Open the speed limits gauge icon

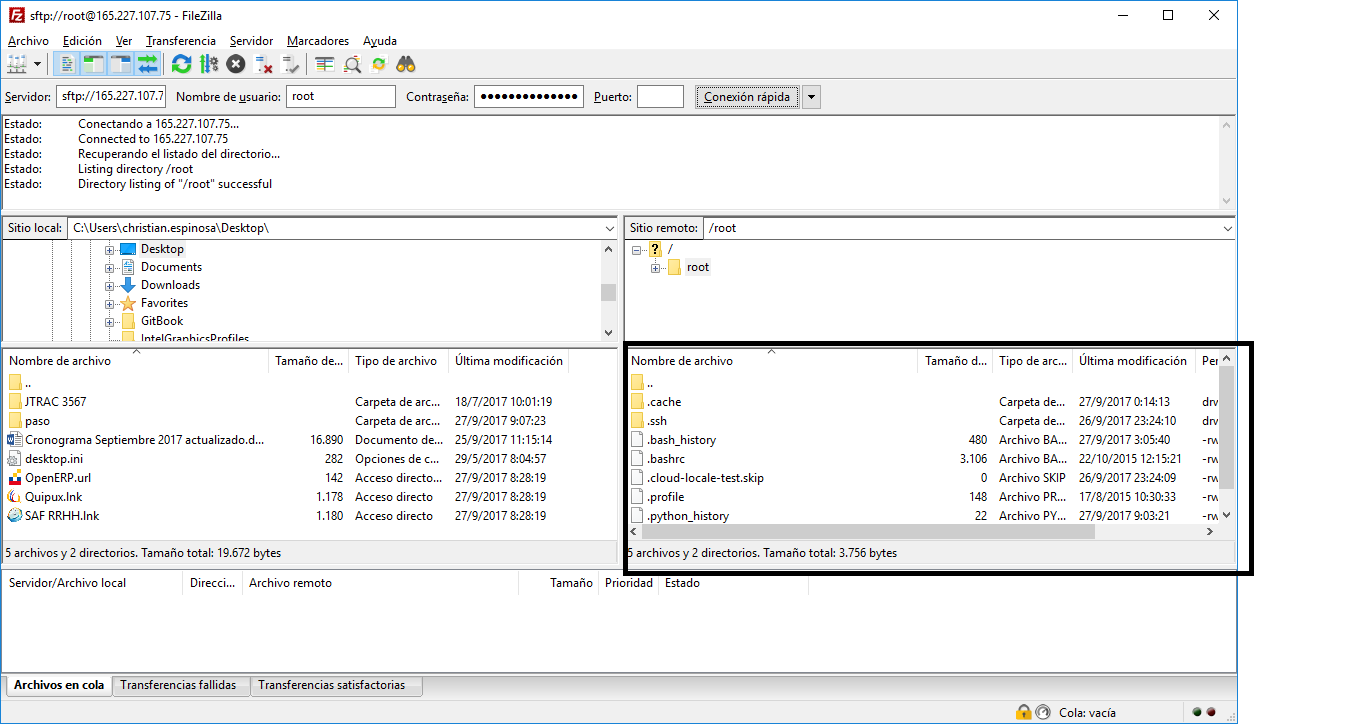coord(1043,713)
